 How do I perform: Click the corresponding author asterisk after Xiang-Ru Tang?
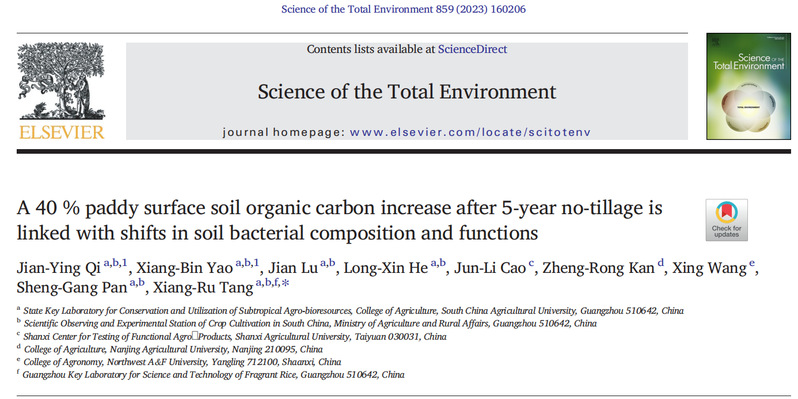[x=285, y=284]
